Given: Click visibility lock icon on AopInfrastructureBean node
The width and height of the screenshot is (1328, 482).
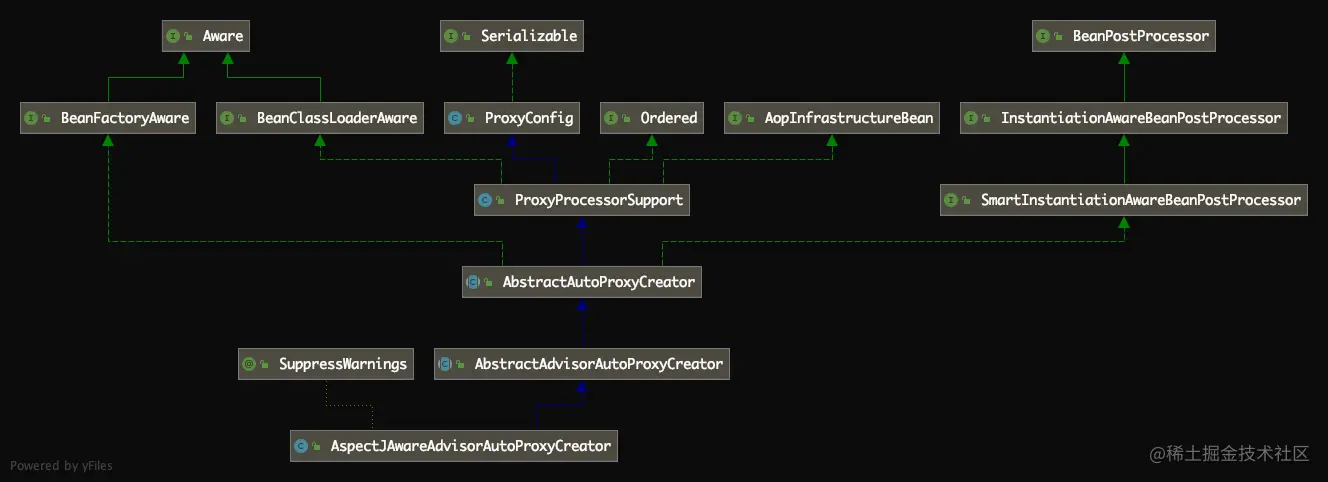Looking at the screenshot, I should coord(750,119).
